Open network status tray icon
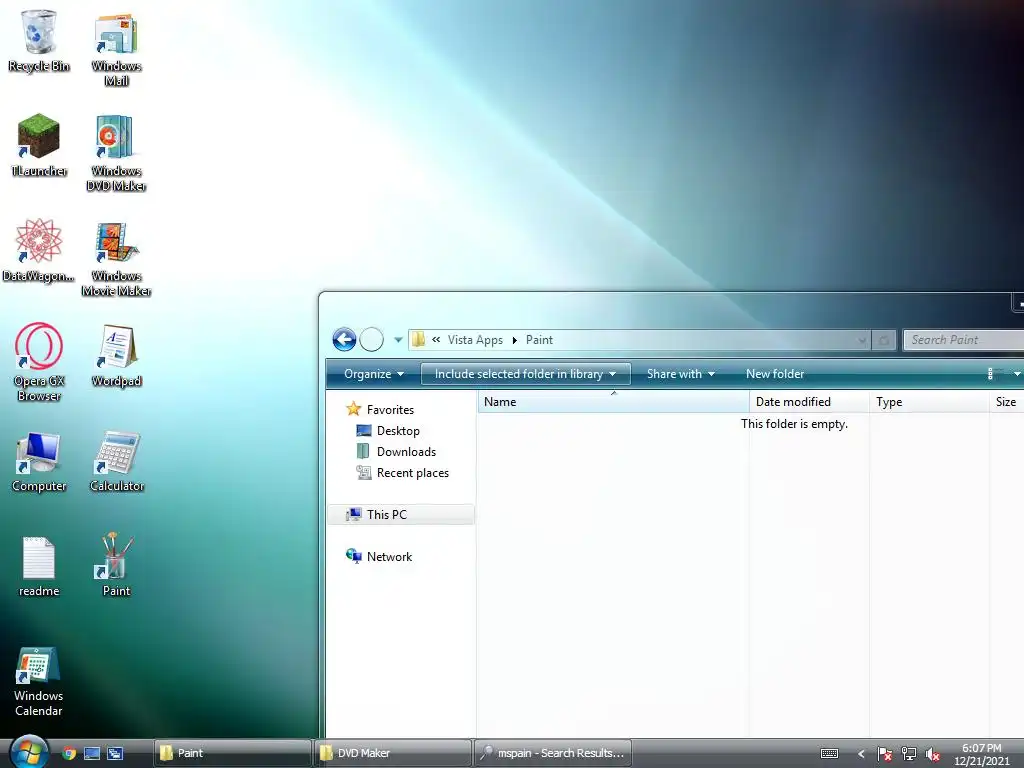1024x768 pixels. (908, 754)
